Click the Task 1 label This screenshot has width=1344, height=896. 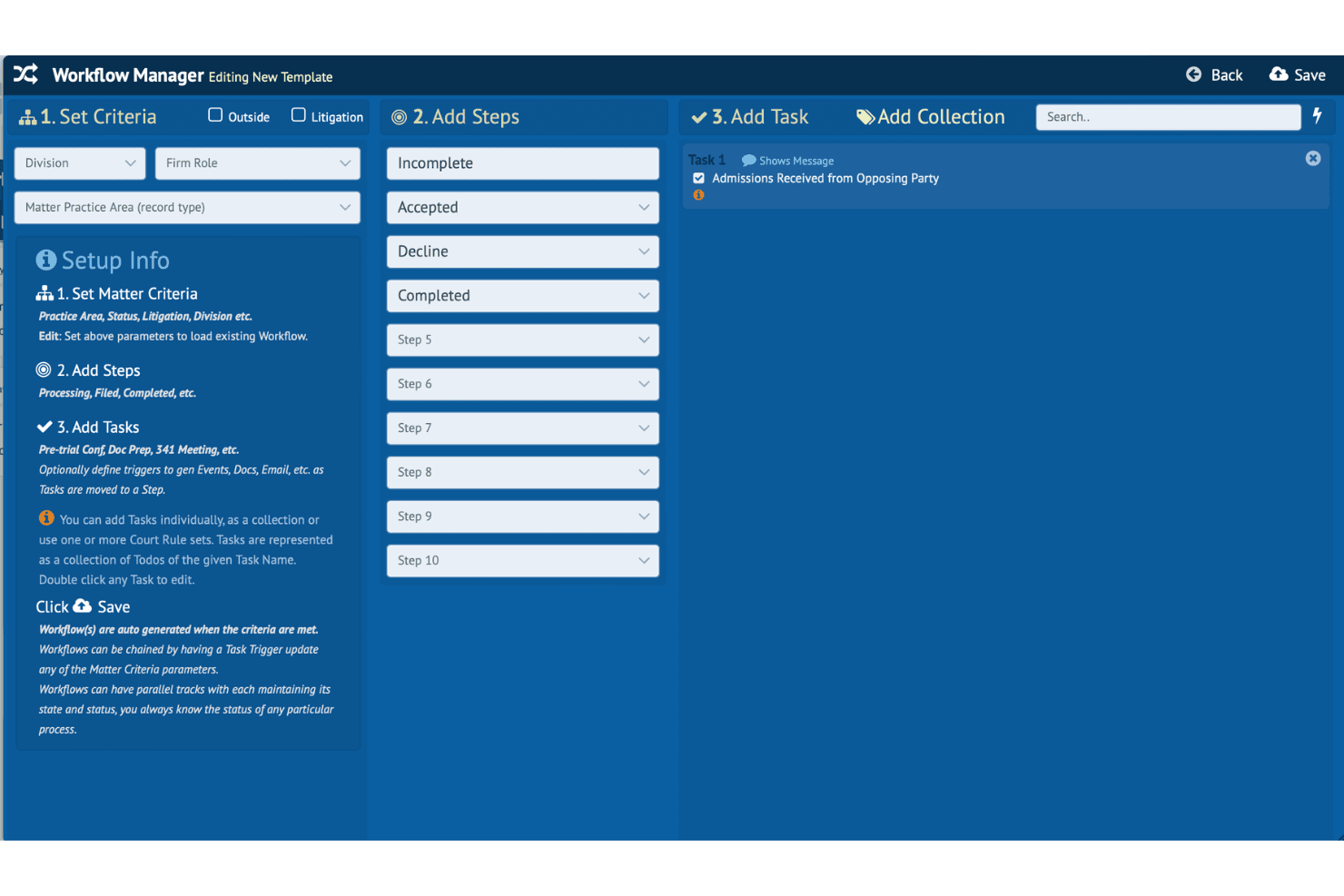[x=707, y=160]
